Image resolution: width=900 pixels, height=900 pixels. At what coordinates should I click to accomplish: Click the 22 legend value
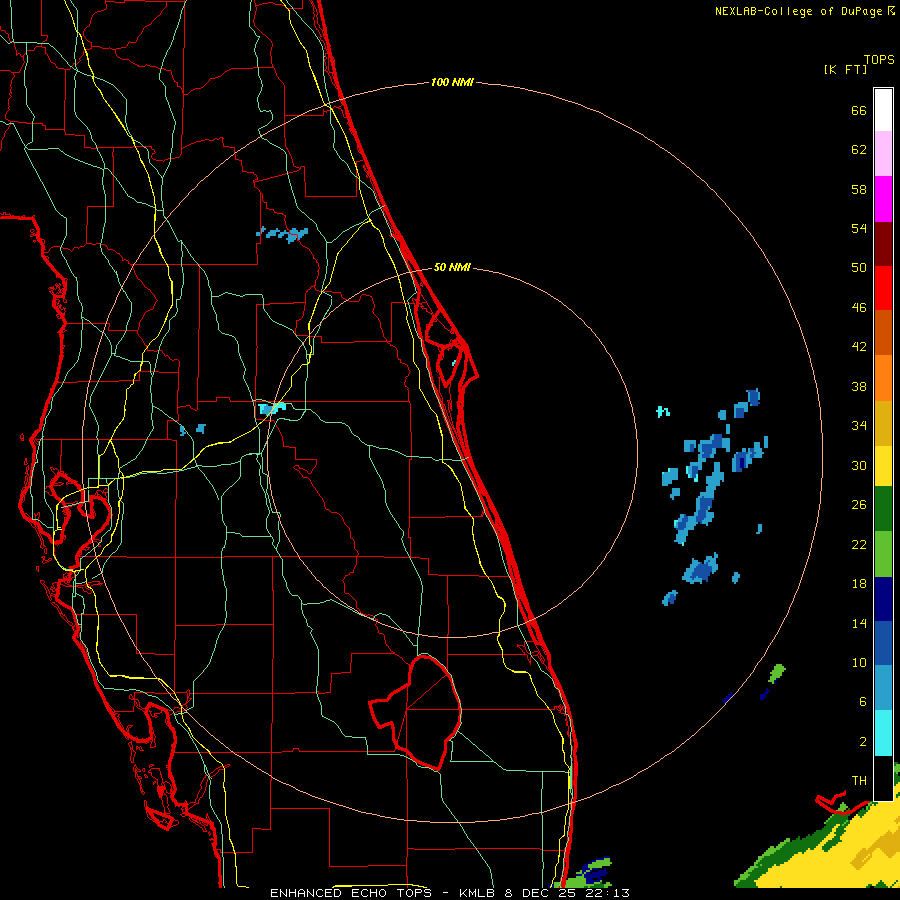point(859,545)
